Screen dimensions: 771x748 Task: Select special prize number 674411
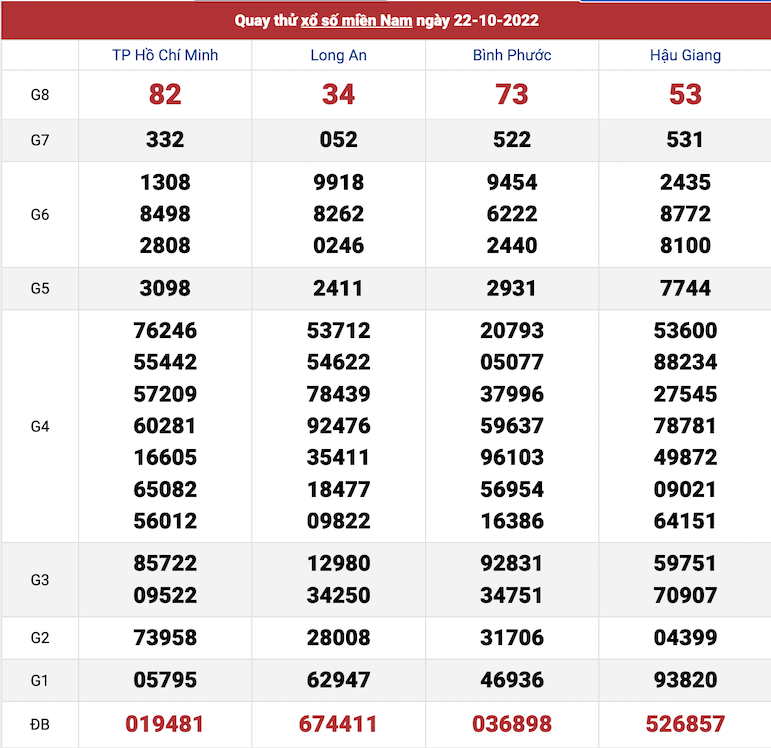(x=338, y=724)
